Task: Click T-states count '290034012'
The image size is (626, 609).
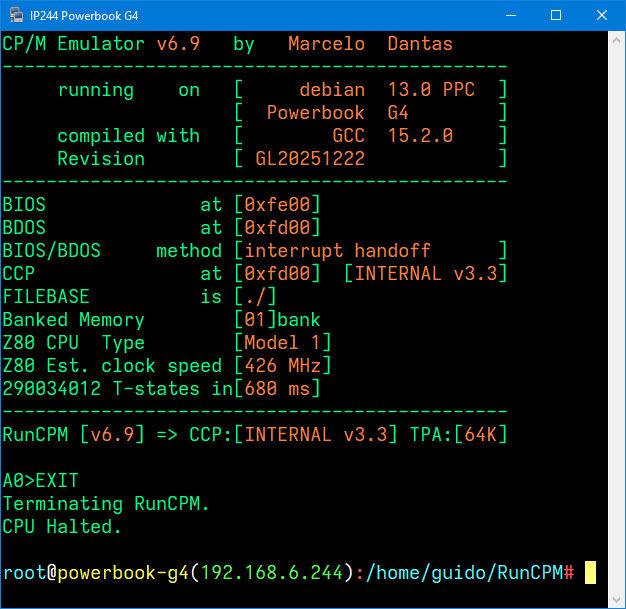Action: (52, 389)
